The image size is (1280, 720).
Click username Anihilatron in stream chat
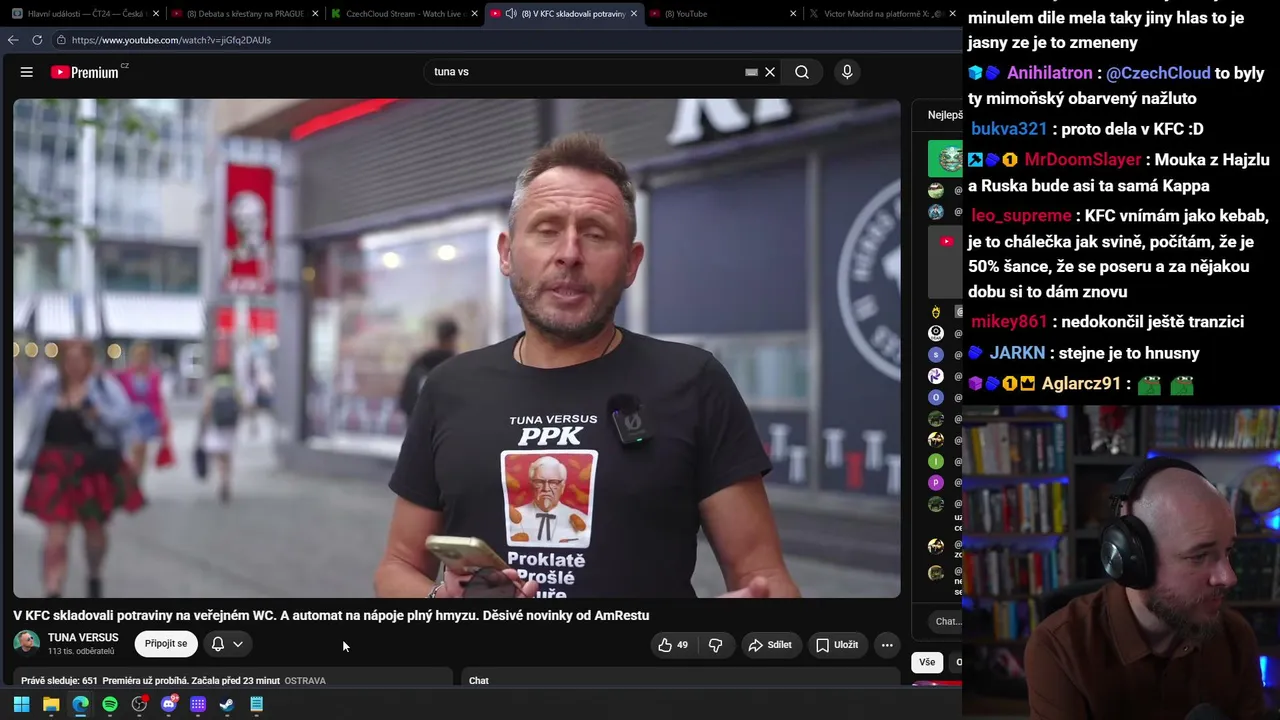1049,73
